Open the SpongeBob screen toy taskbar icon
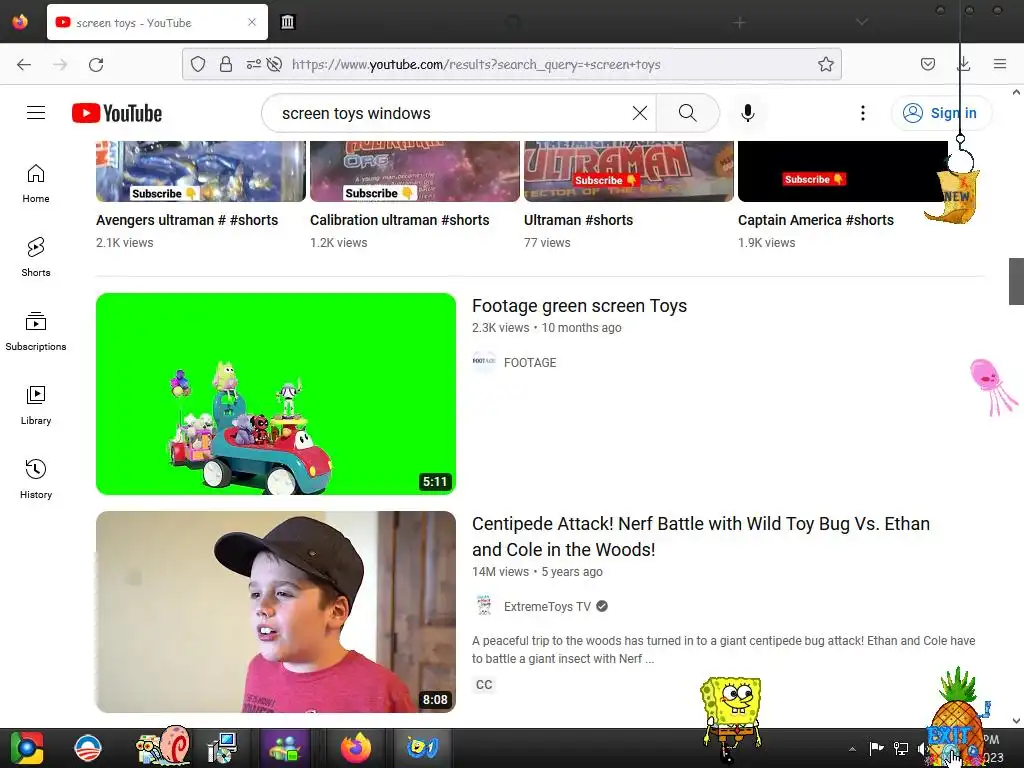 point(422,748)
